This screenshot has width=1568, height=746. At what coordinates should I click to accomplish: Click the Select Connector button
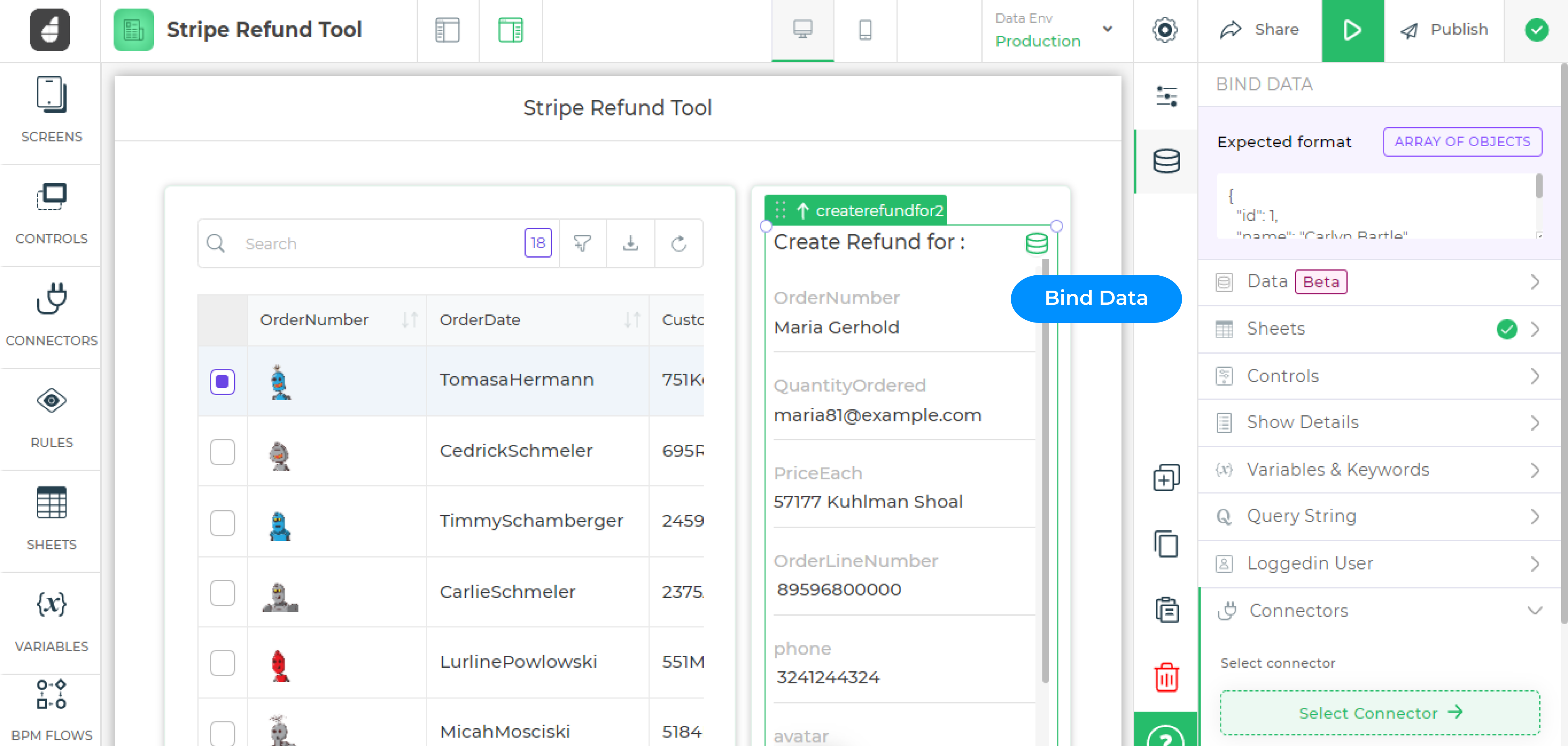point(1379,712)
